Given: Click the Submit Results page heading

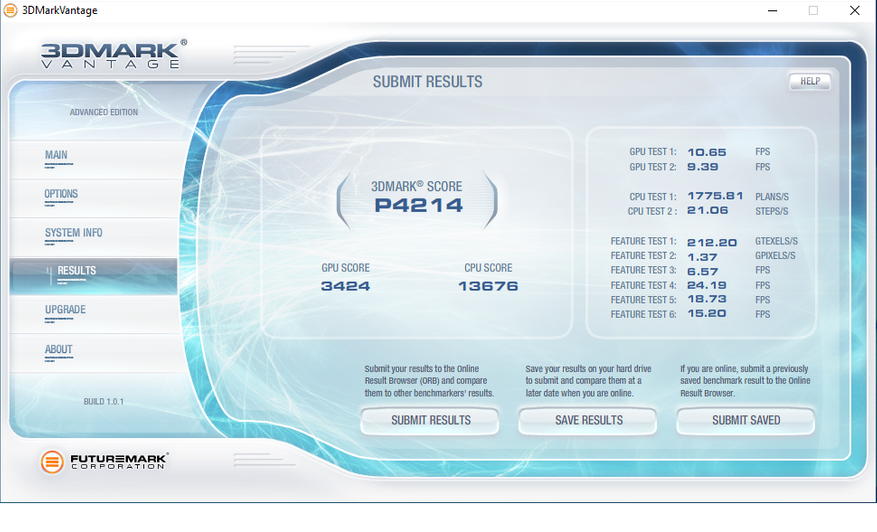Looking at the screenshot, I should click(427, 82).
